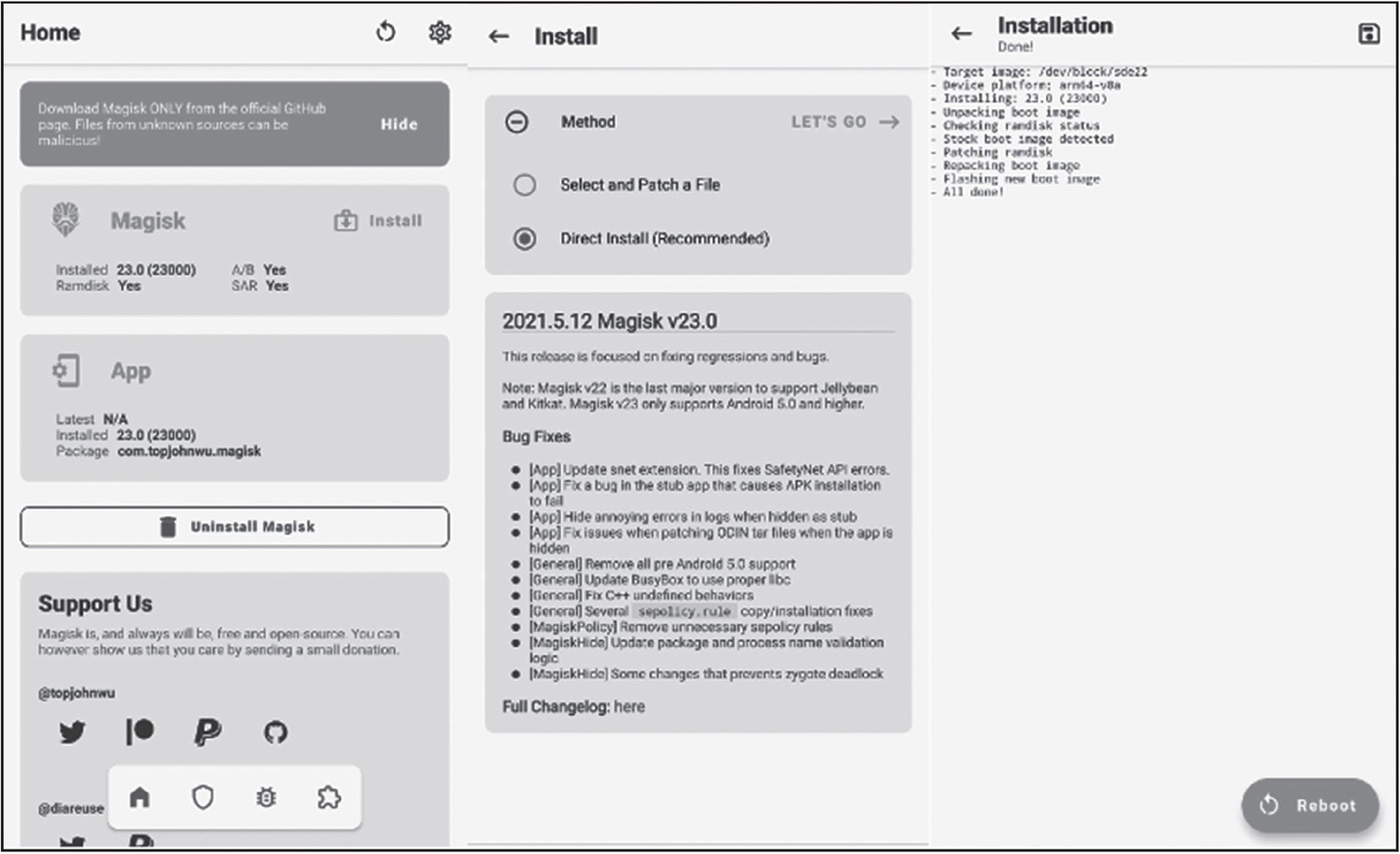
Task: Select the Select and Patch a File option
Action: pos(525,185)
